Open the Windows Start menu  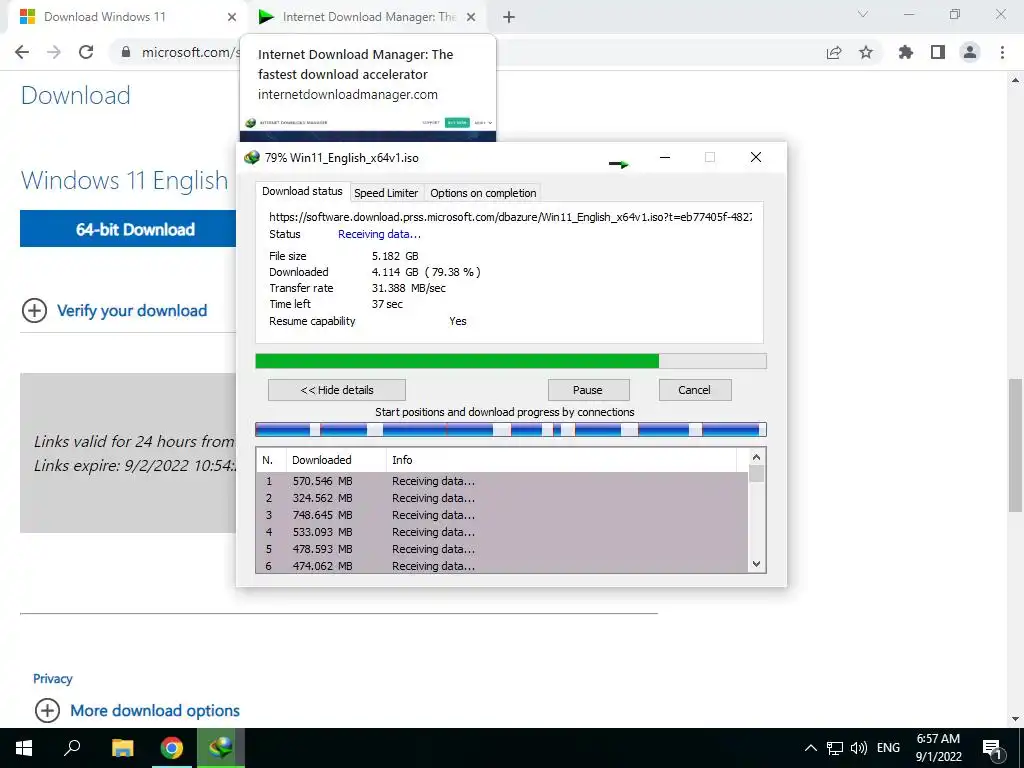(x=24, y=748)
